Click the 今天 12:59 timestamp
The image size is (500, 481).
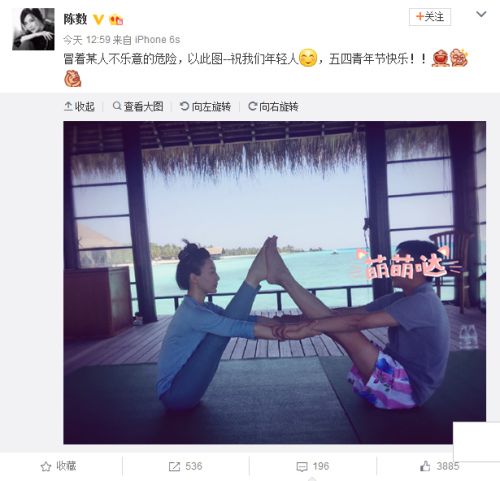click(x=87, y=40)
